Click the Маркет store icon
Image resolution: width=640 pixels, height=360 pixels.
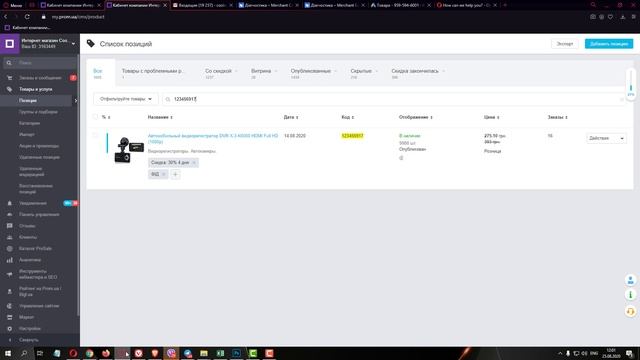coord(9,317)
